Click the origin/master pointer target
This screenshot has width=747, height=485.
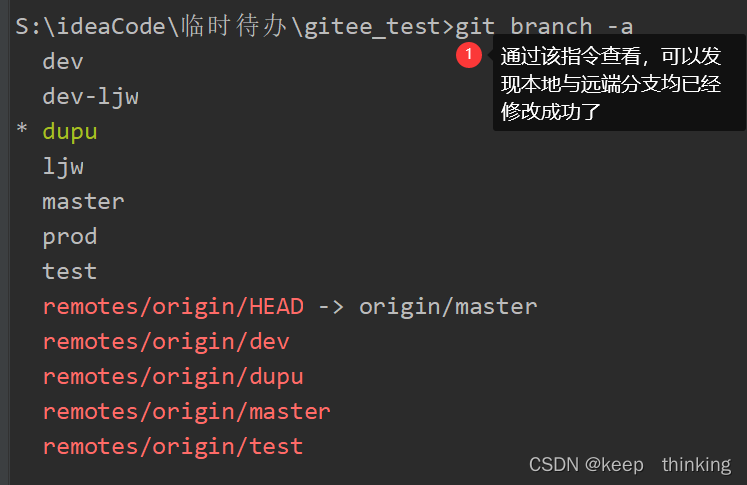[448, 307]
